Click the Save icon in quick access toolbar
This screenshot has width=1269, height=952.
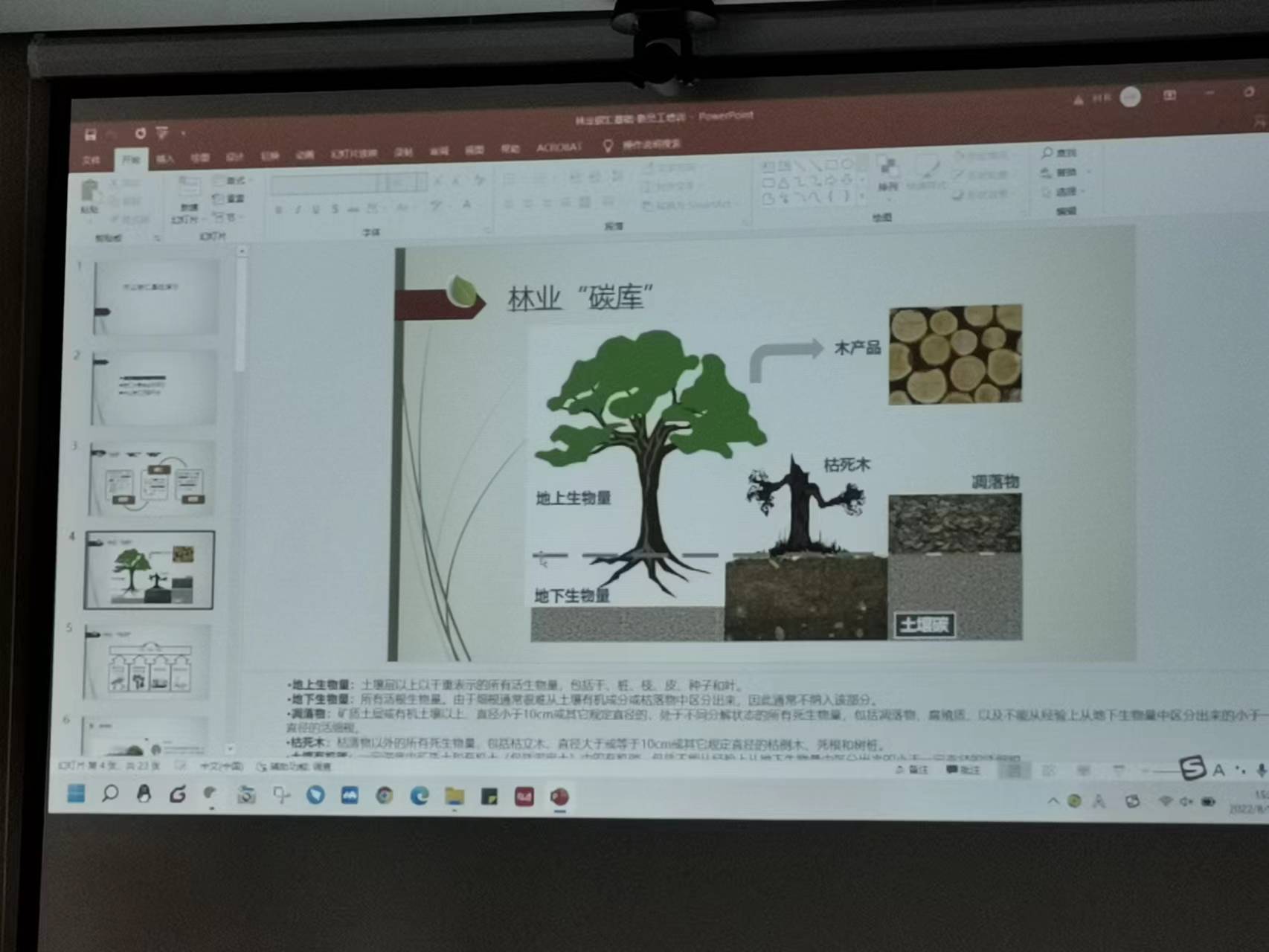tap(91, 135)
